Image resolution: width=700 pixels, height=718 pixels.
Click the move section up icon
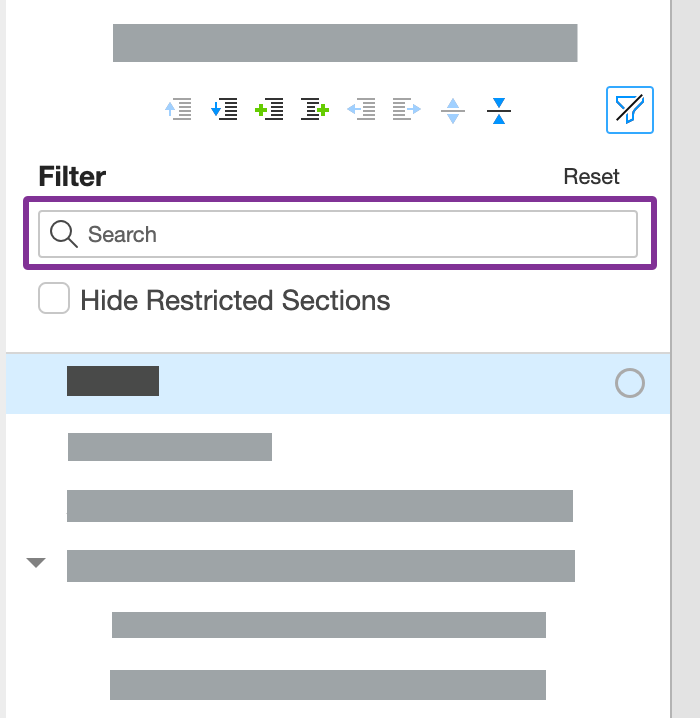pyautogui.click(x=178, y=109)
